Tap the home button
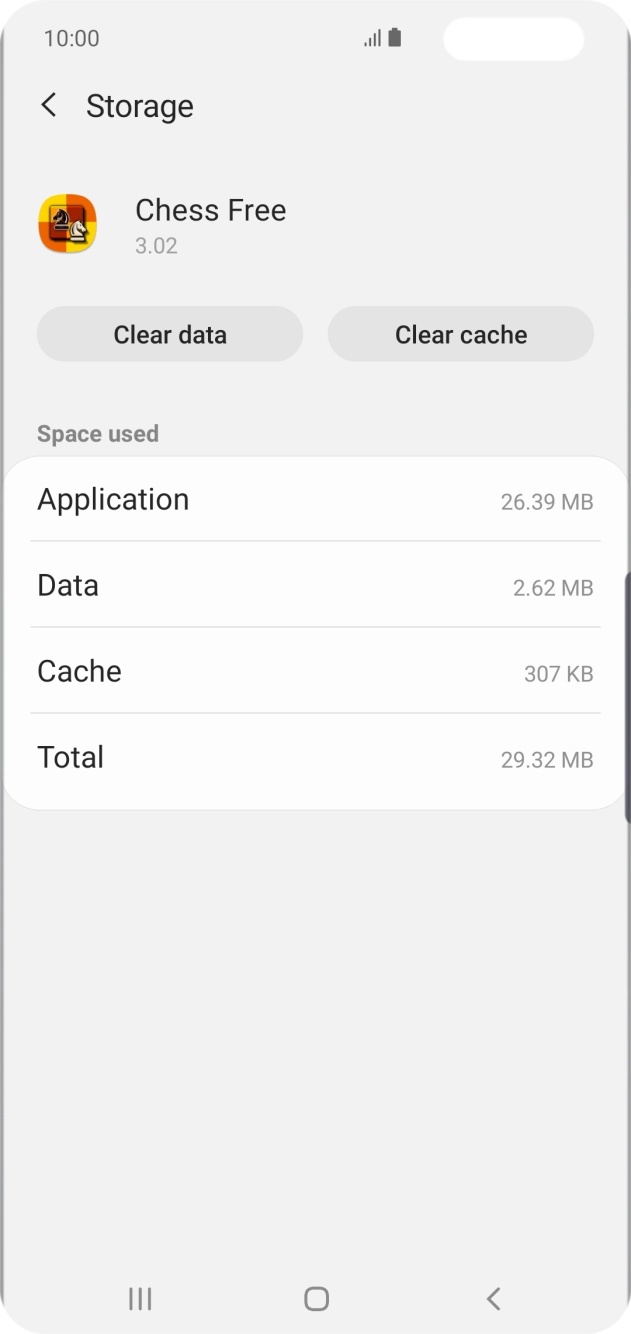The image size is (631, 1334). coord(315,1298)
